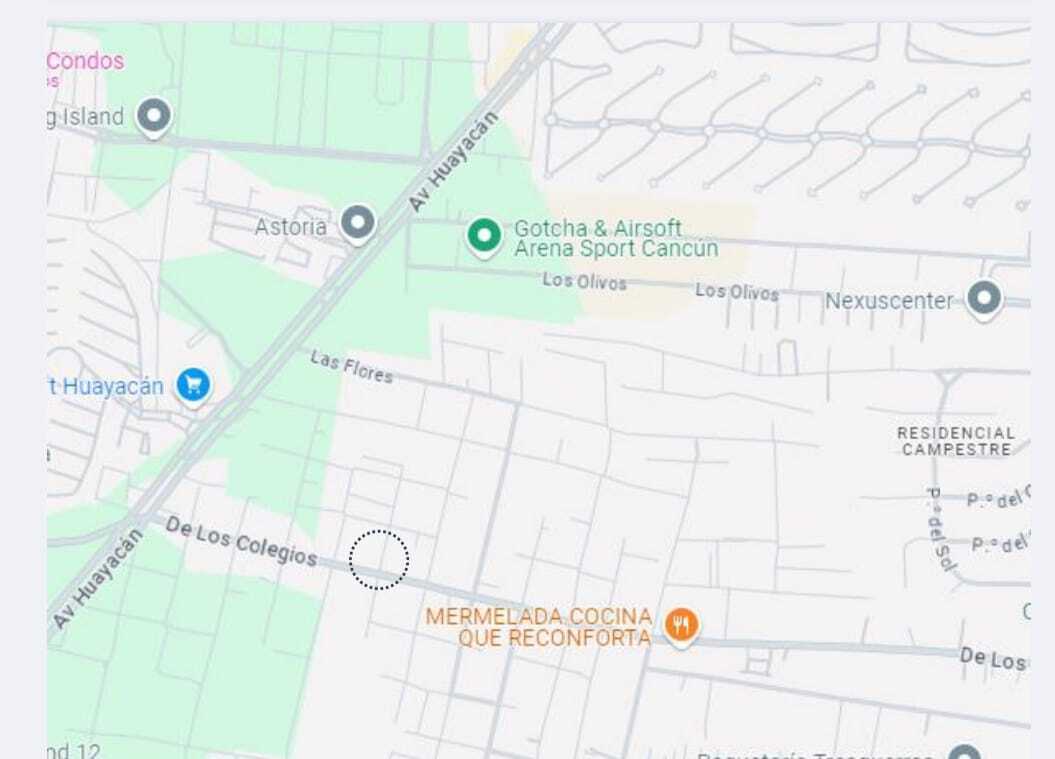
Task: Click the Astoria place label
Action: [291, 227]
